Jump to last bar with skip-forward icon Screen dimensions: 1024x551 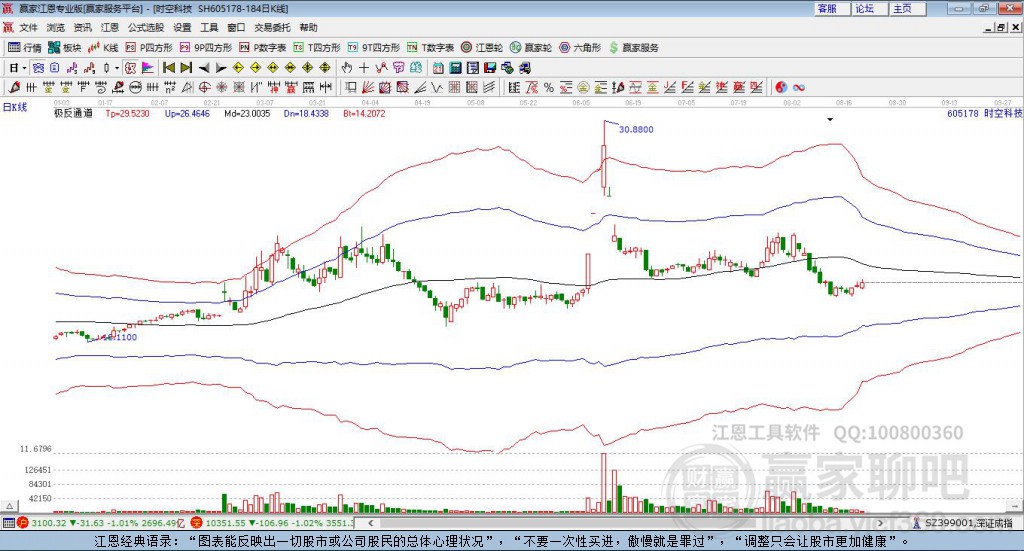(186, 68)
